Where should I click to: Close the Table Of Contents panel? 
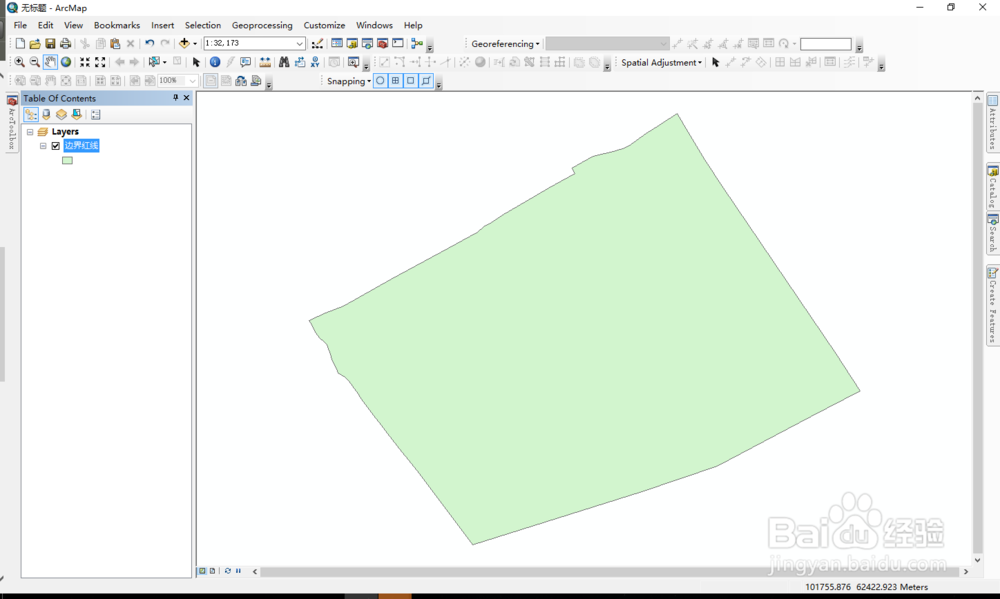[186, 98]
